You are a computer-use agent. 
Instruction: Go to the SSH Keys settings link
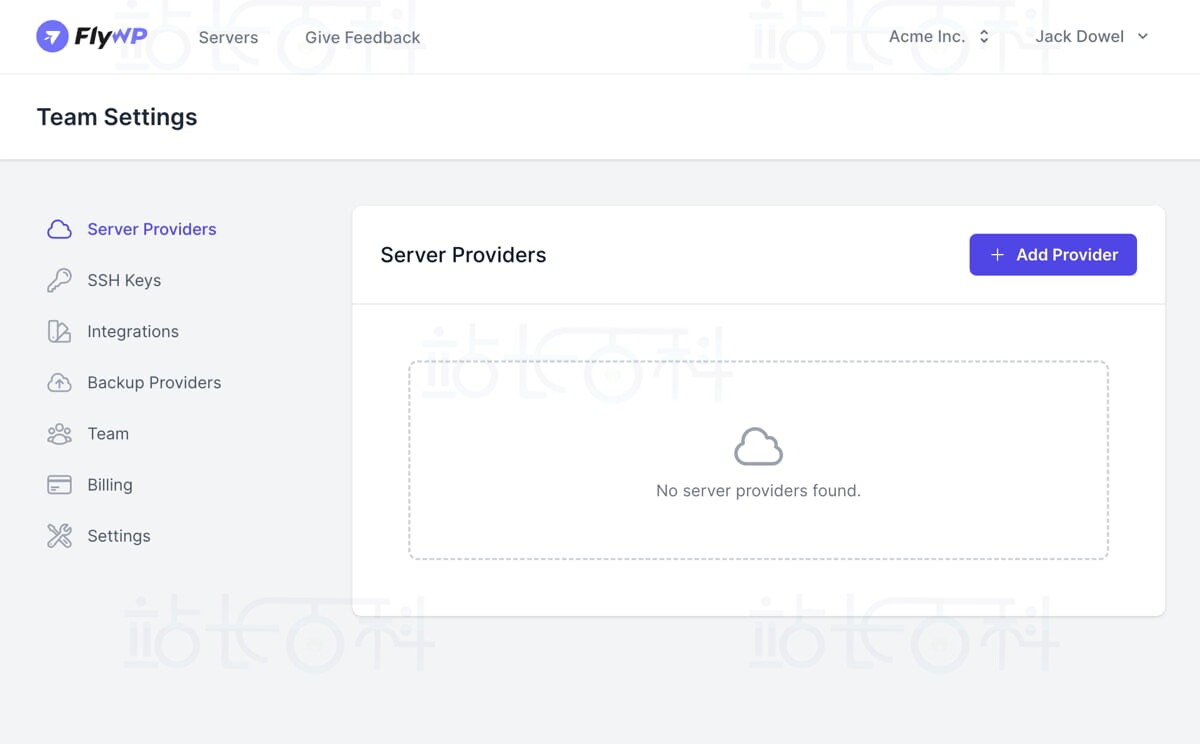(x=124, y=280)
